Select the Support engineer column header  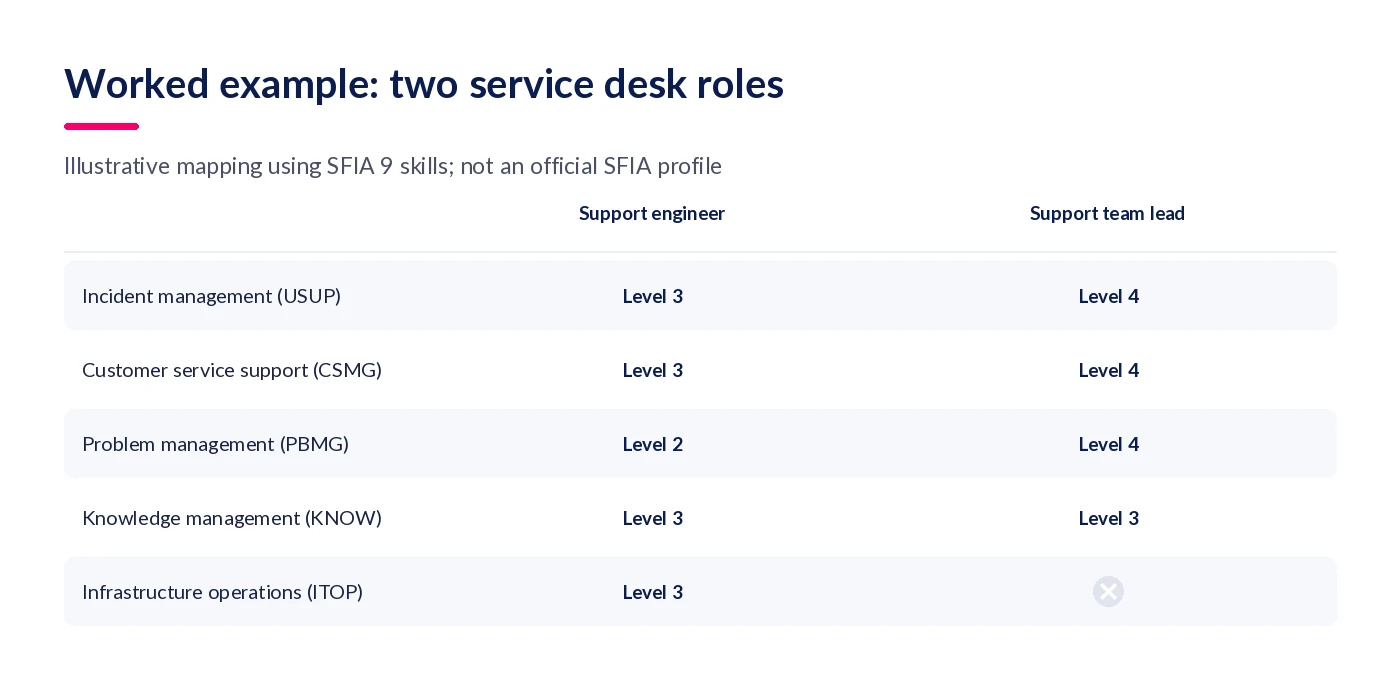click(x=652, y=213)
